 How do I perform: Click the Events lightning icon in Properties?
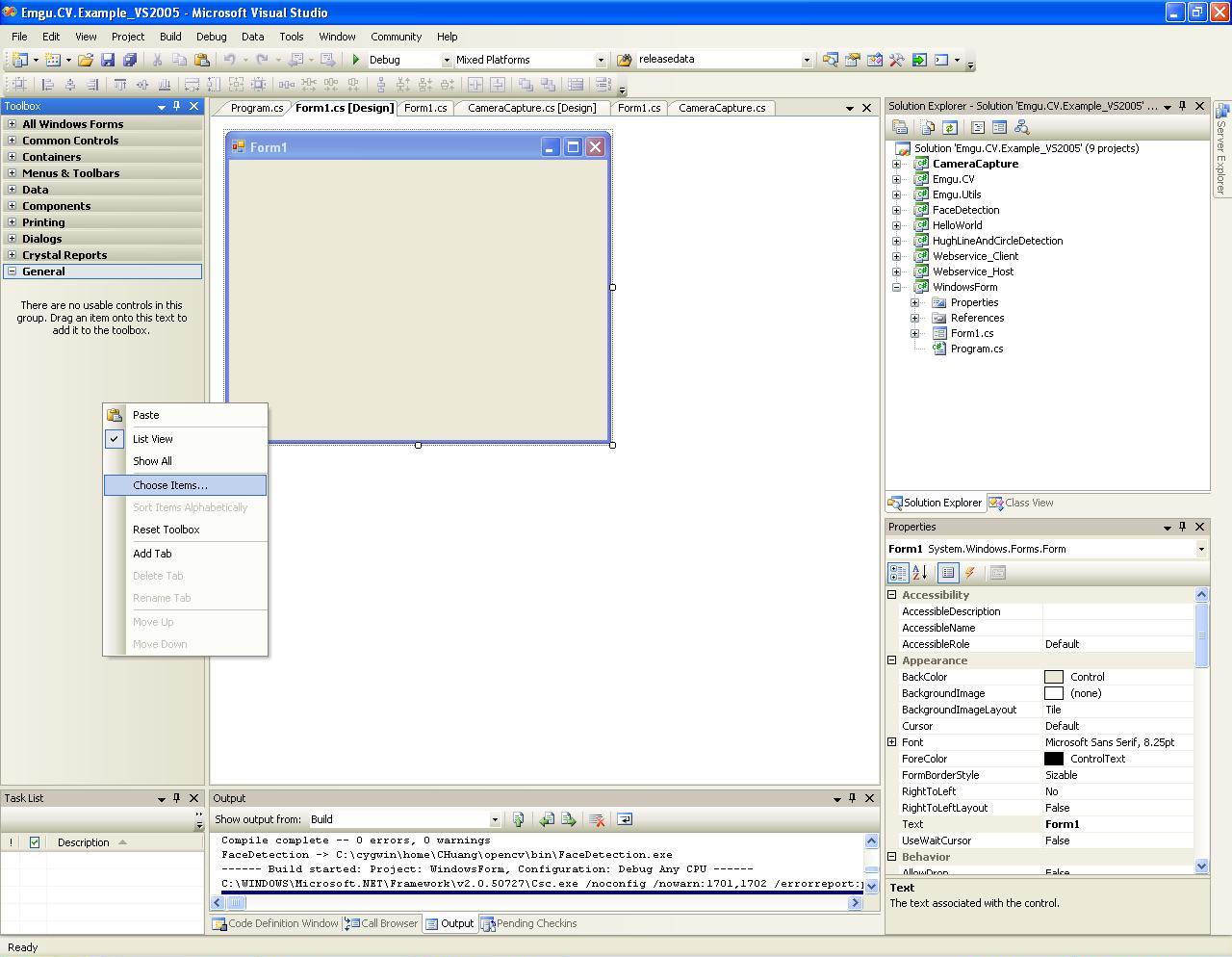click(970, 573)
